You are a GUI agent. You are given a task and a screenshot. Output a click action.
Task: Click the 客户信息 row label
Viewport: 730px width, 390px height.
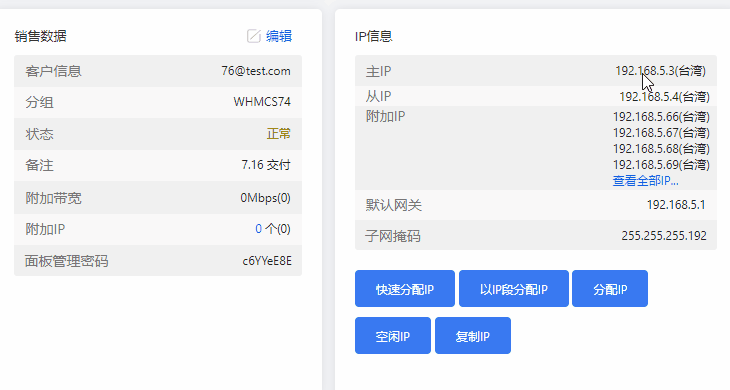coord(54,71)
